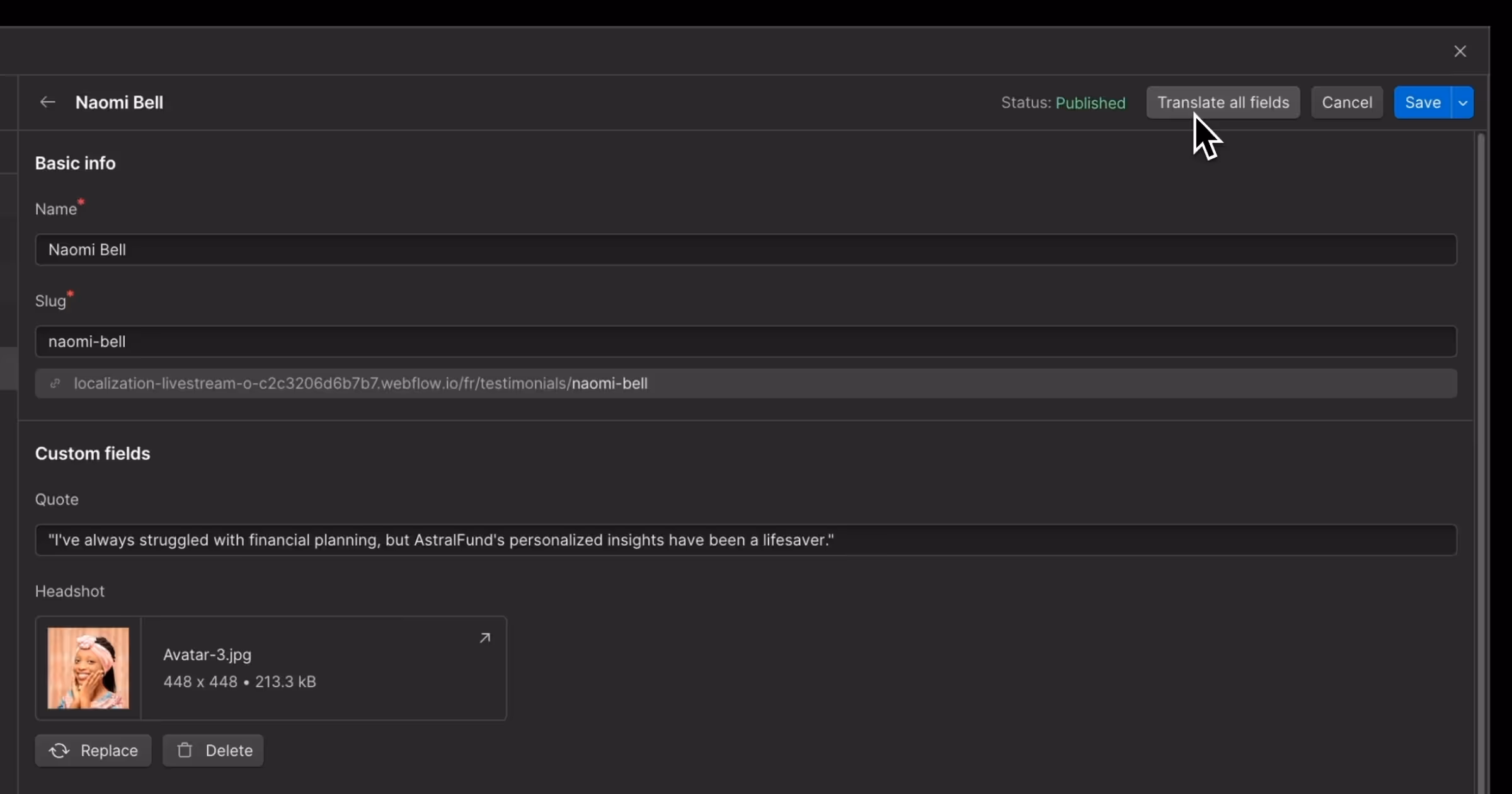The height and width of the screenshot is (794, 1512).
Task: Select the Basic info section heading
Action: [75, 163]
